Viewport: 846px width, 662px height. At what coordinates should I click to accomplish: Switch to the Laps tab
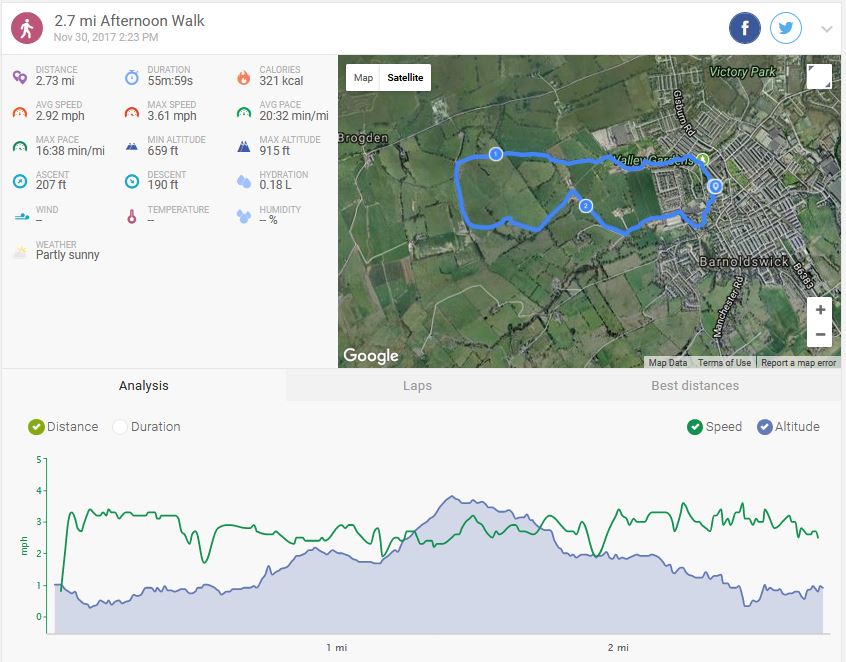[417, 386]
